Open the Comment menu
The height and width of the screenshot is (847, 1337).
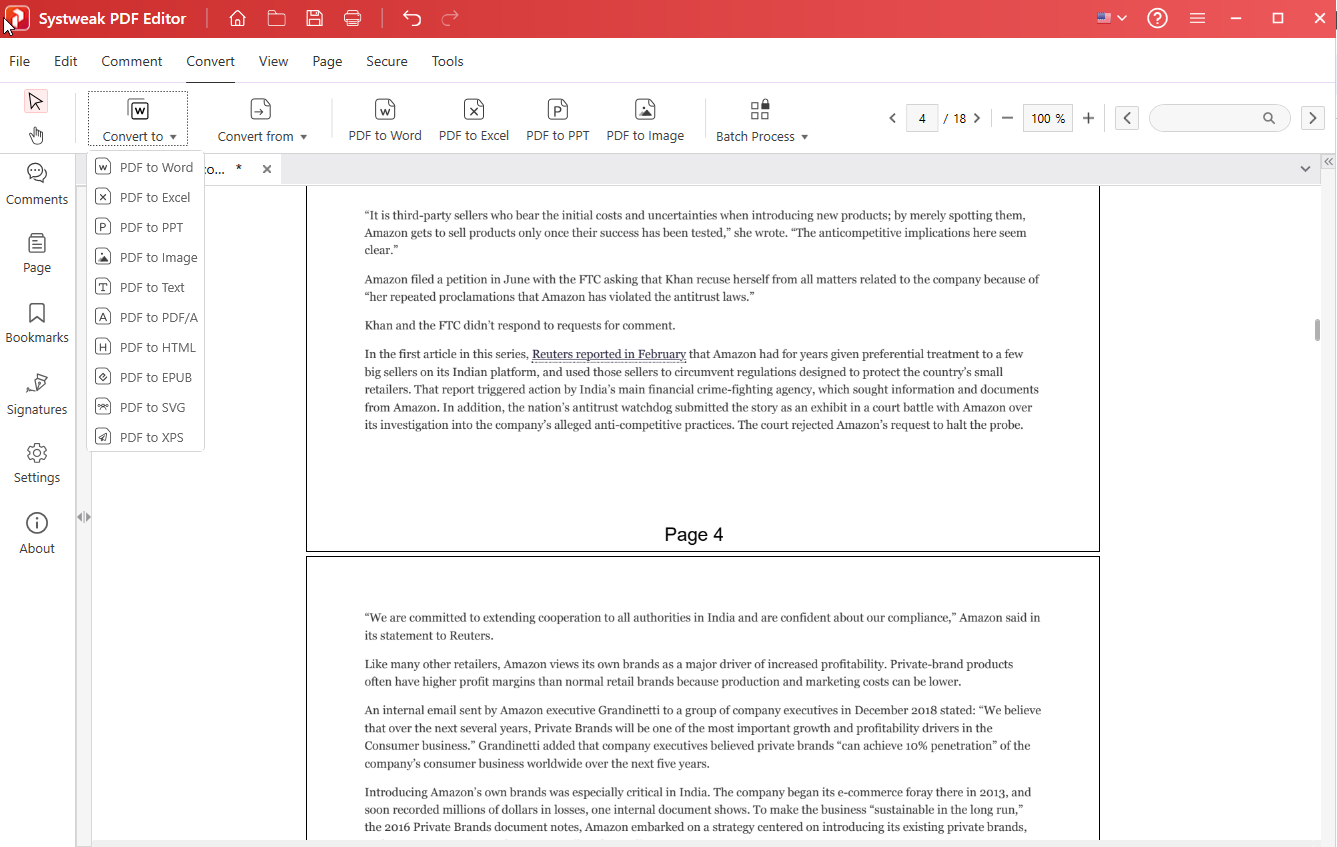[x=132, y=61]
